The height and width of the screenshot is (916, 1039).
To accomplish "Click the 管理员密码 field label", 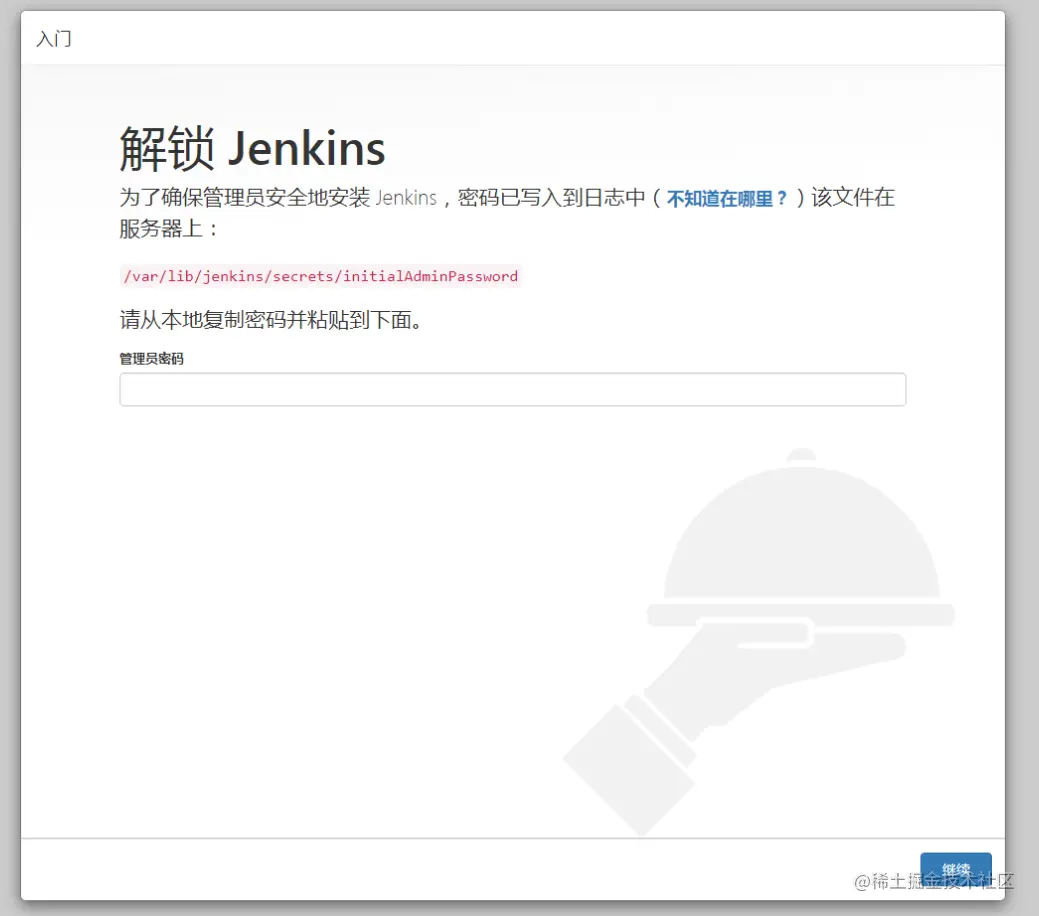I will 151,359.
